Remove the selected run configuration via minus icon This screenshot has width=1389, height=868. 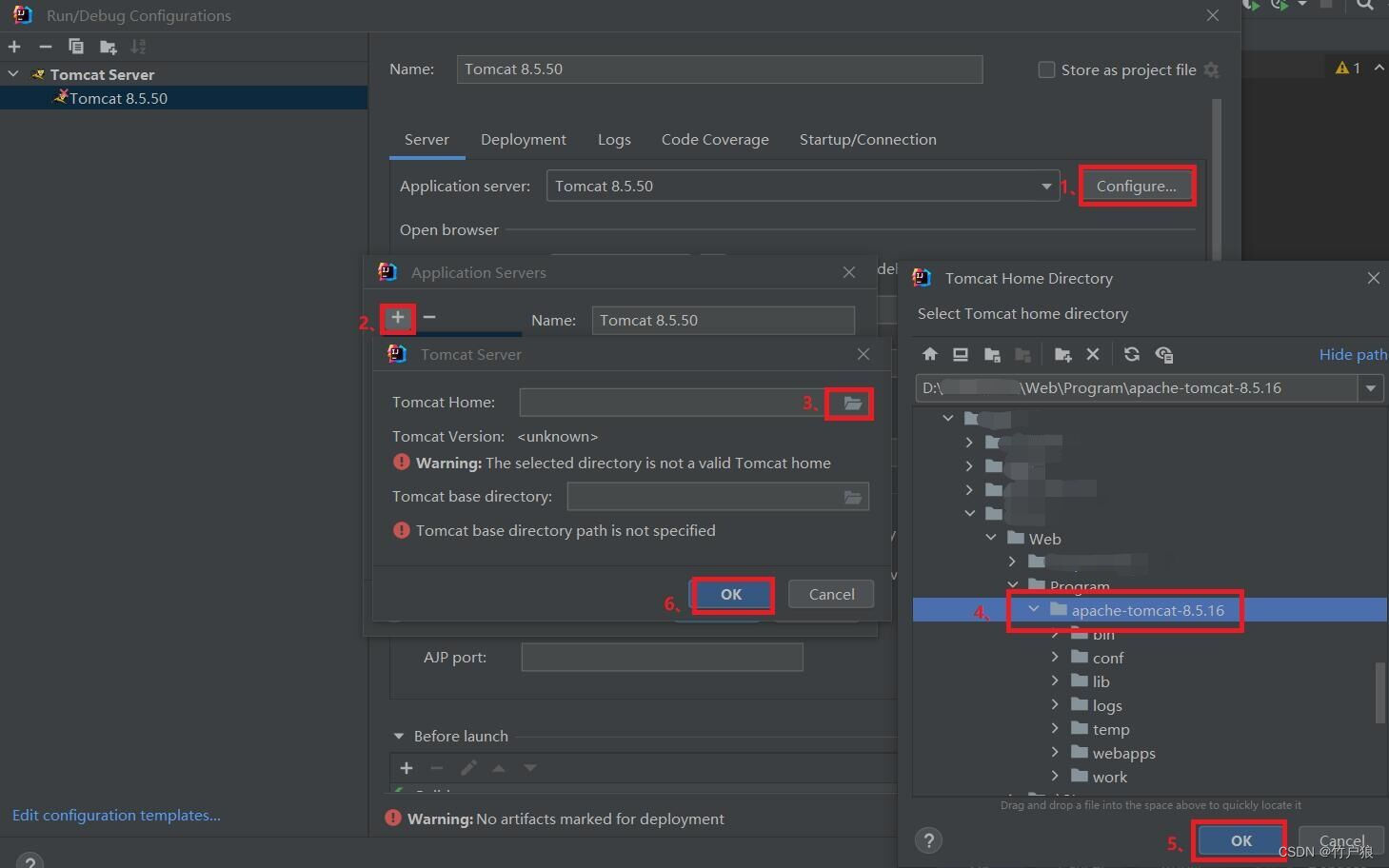[45, 47]
